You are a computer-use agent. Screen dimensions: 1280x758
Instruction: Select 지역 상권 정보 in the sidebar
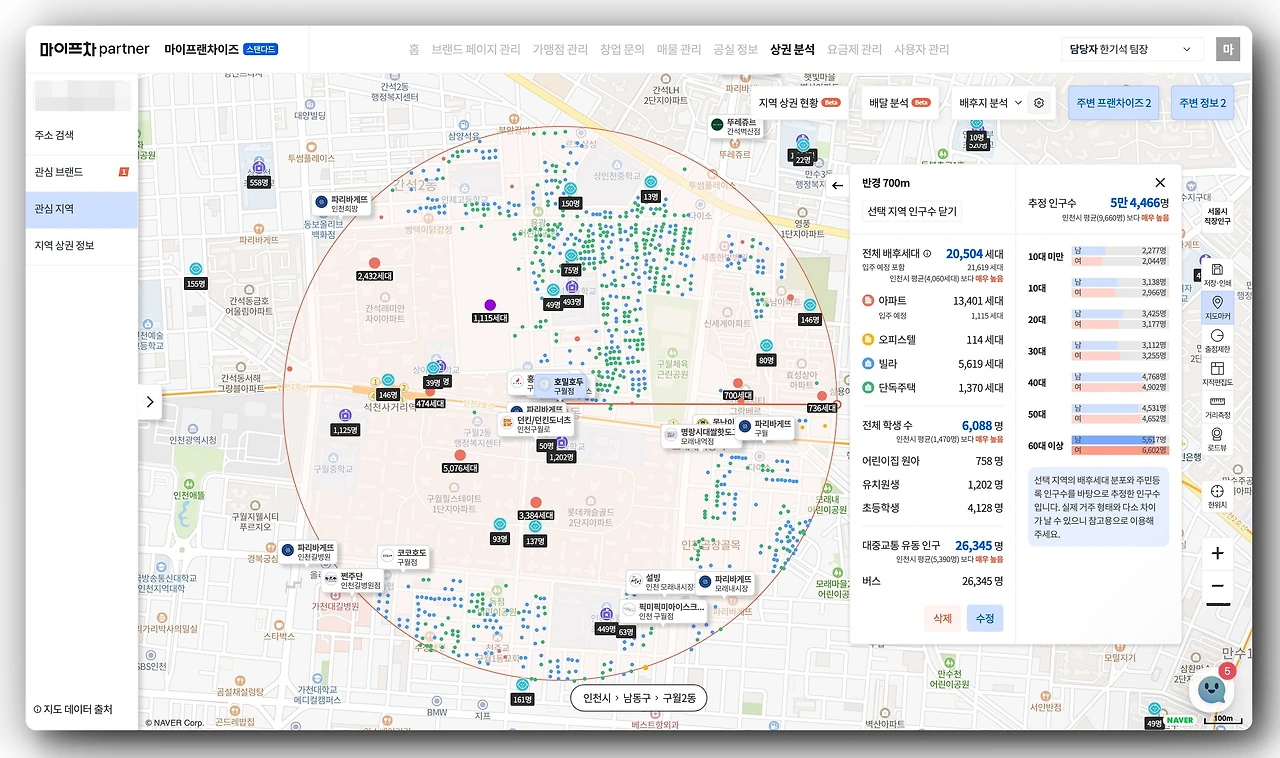tap(82, 246)
